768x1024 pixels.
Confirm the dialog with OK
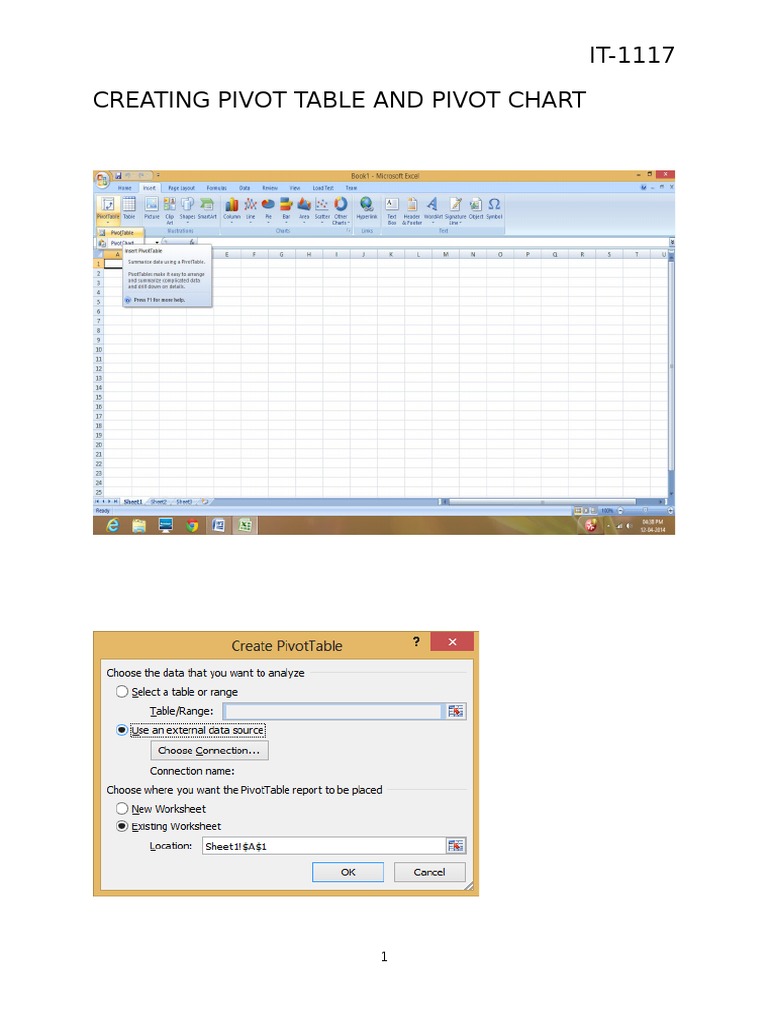pyautogui.click(x=348, y=872)
